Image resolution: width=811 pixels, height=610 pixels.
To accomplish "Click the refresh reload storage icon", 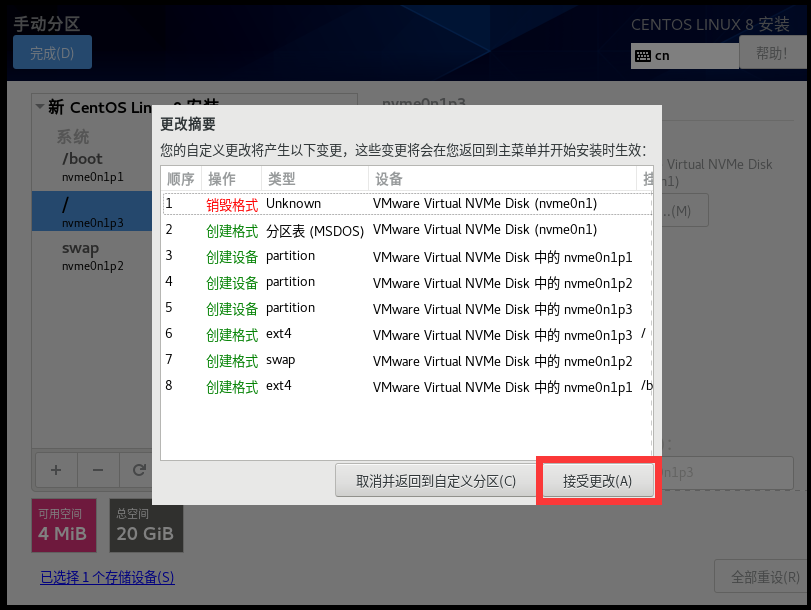I will pos(139,470).
